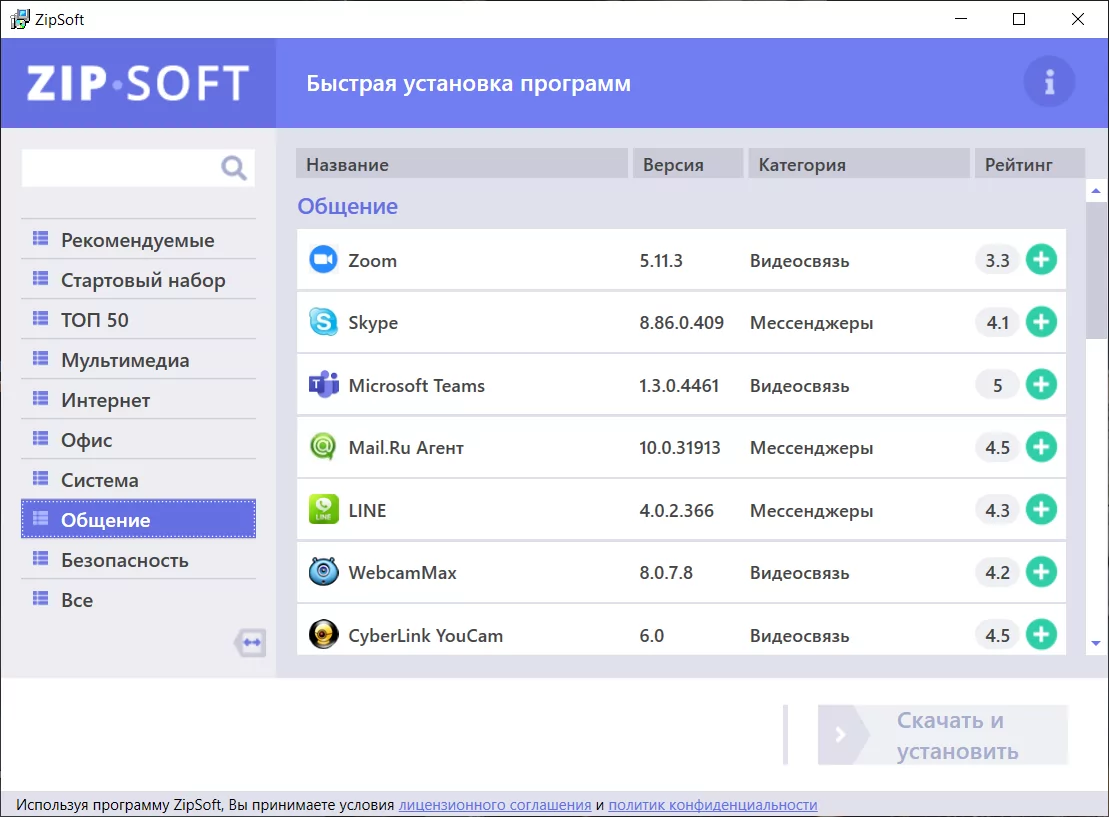
Task: Click the scrollbar up arrow
Action: click(1096, 190)
